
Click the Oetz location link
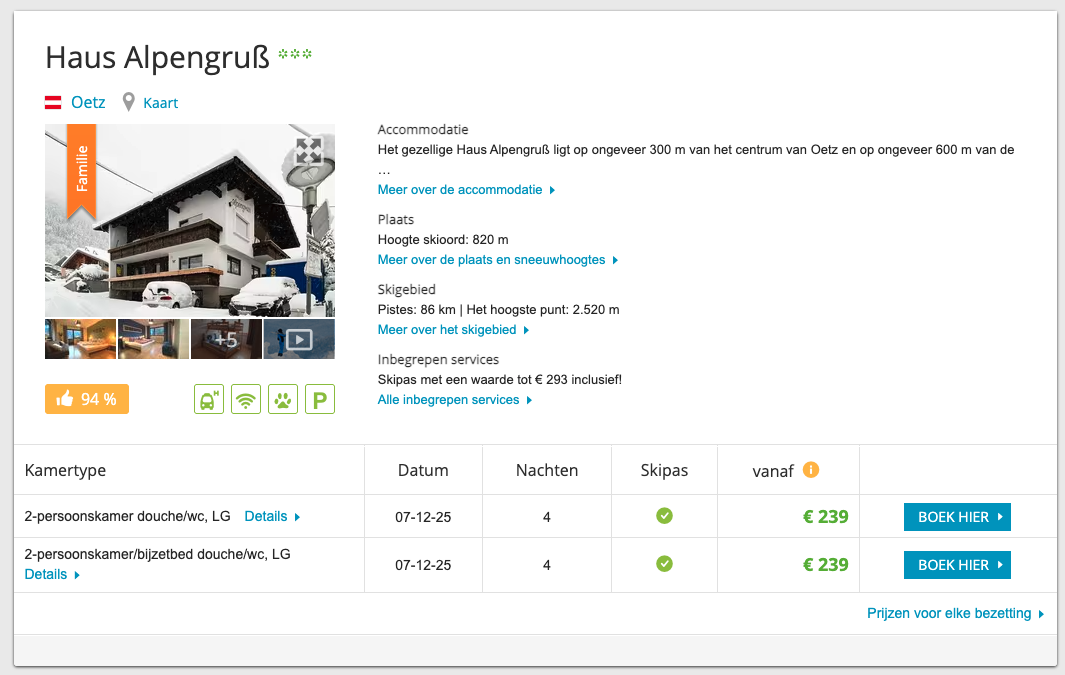(x=88, y=102)
